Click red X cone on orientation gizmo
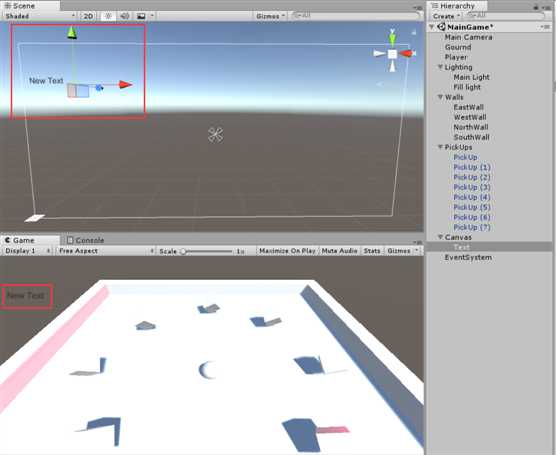556x455 pixels. click(x=406, y=54)
